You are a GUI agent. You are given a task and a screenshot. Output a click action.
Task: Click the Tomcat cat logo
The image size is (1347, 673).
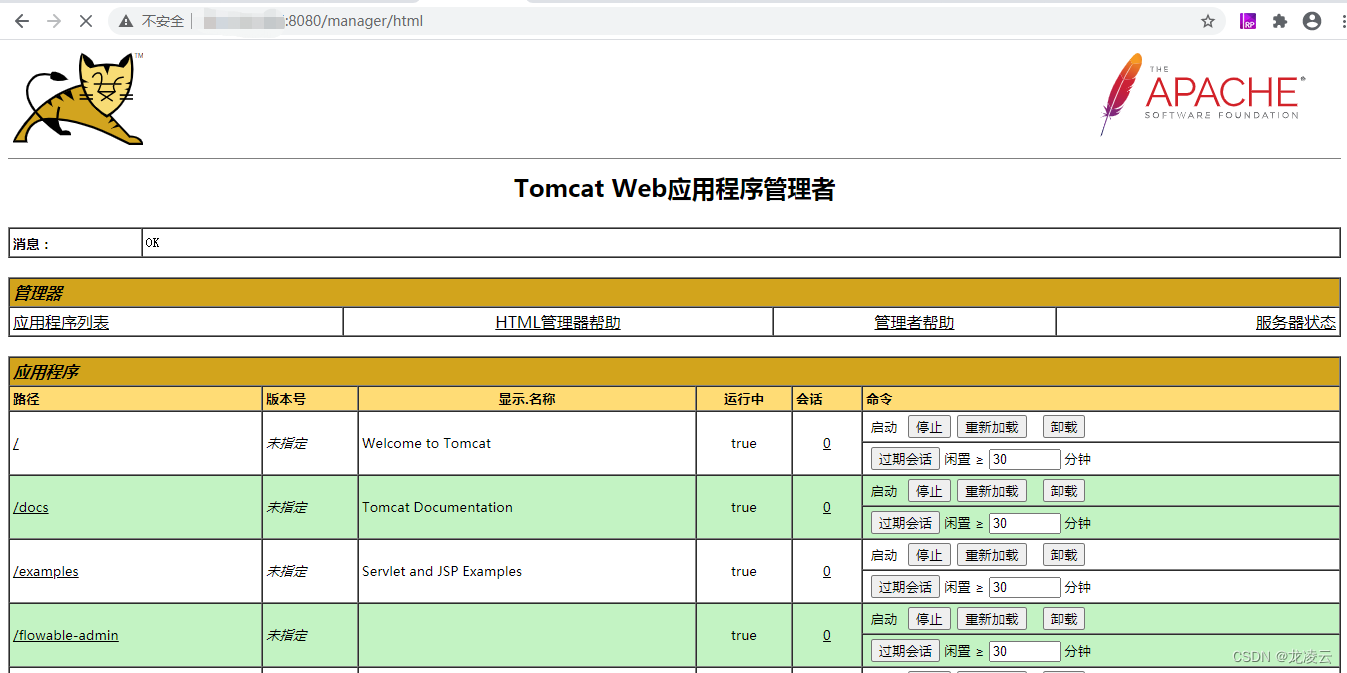coord(78,98)
